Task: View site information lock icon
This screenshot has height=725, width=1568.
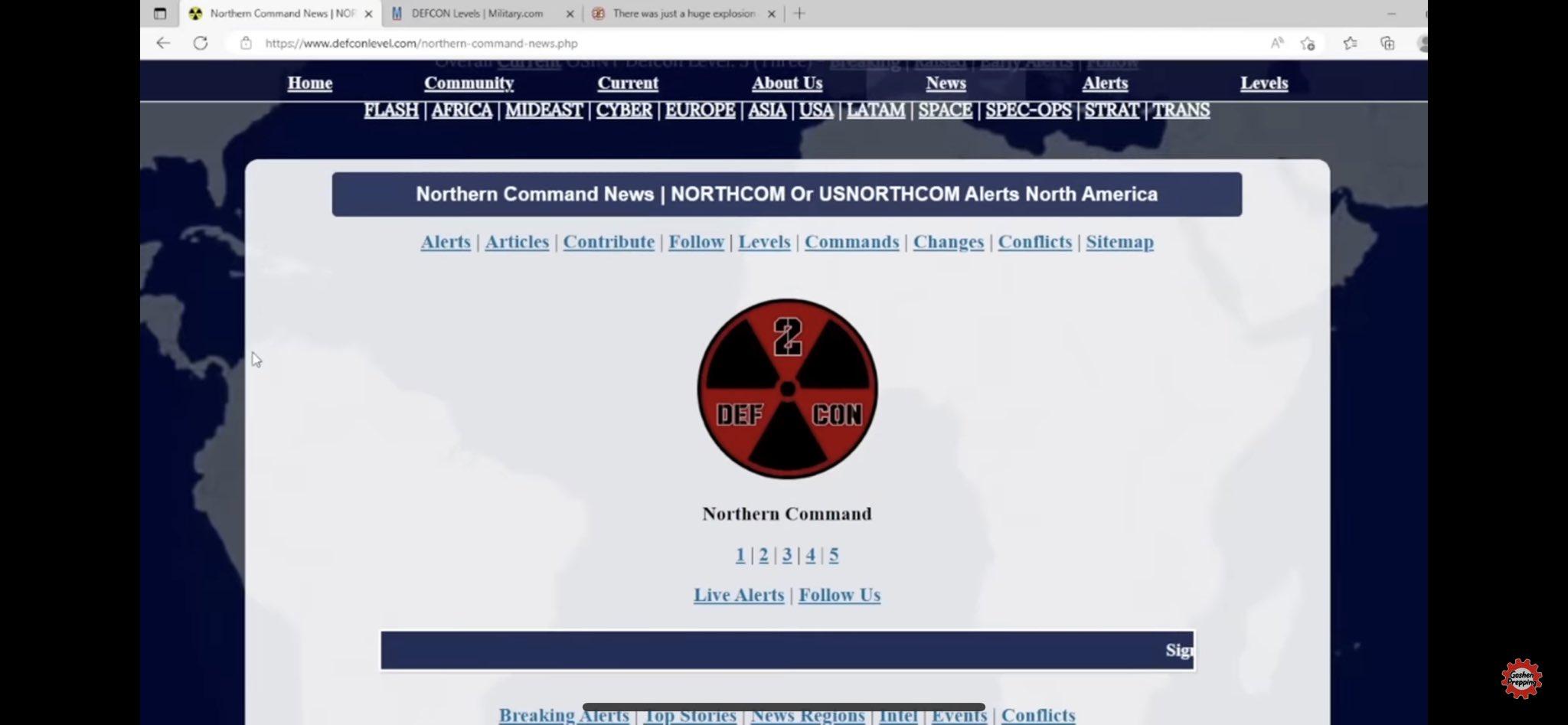Action: tap(246, 43)
